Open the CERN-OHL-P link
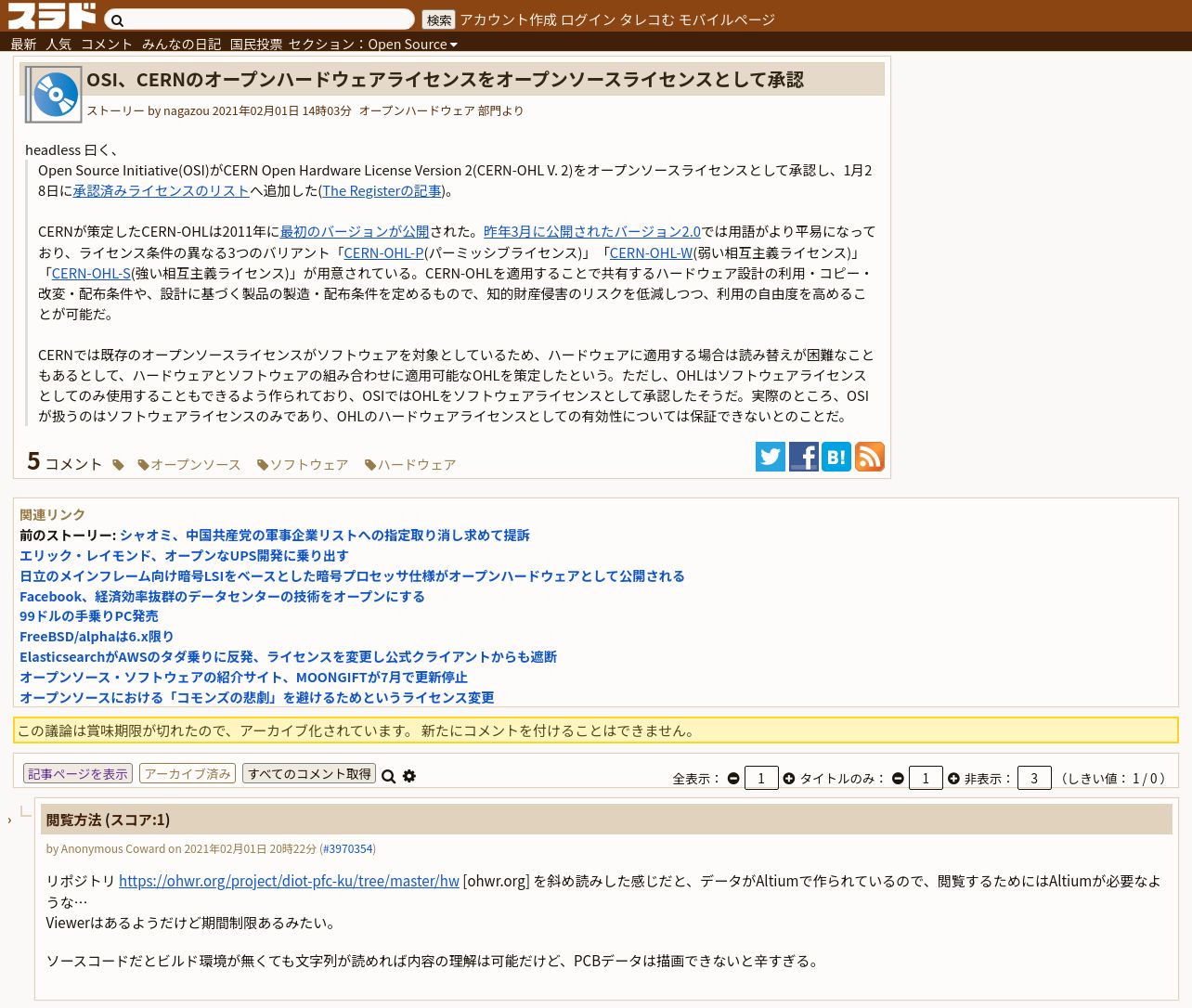Image resolution: width=1192 pixels, height=1008 pixels. click(384, 252)
